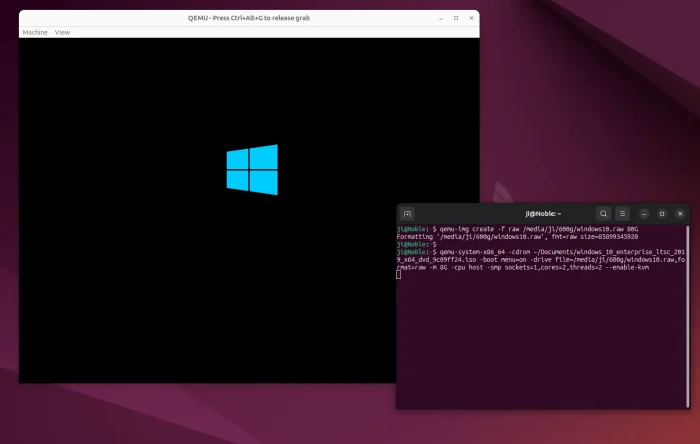Click the terminal search icon

[x=603, y=214]
